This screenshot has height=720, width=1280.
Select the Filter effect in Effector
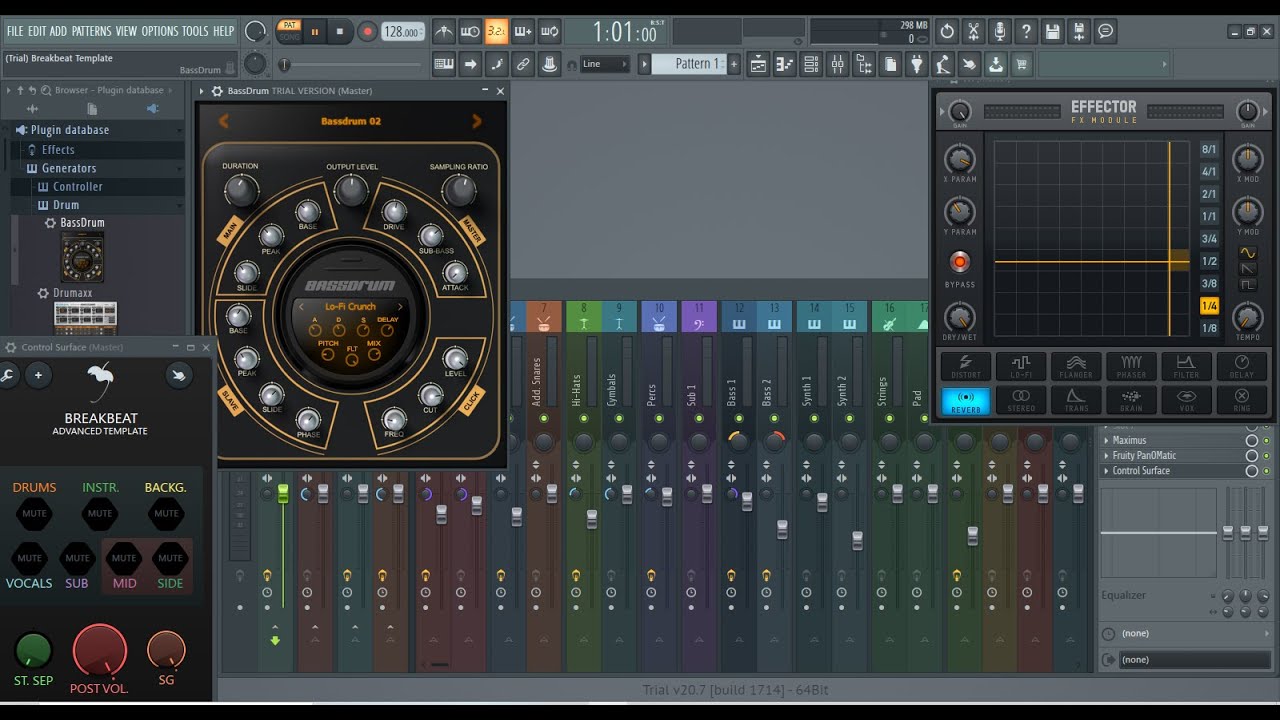click(1186, 367)
